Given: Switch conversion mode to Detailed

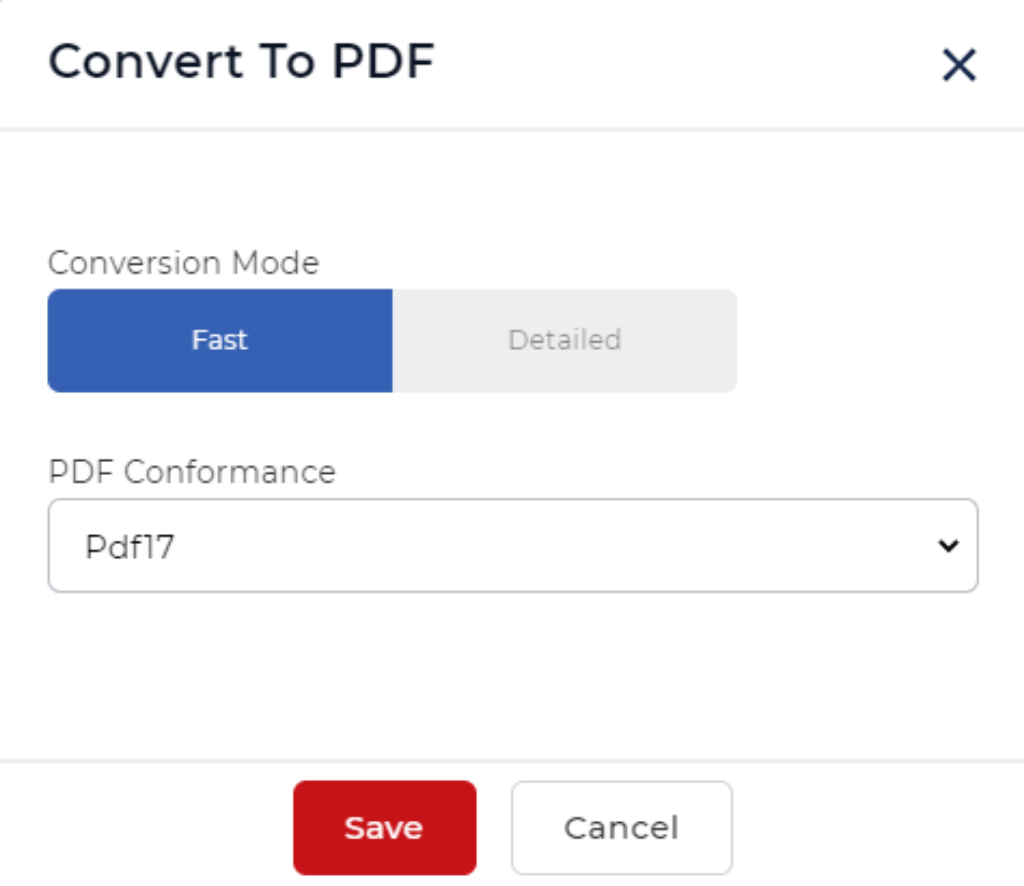Looking at the screenshot, I should 564,340.
